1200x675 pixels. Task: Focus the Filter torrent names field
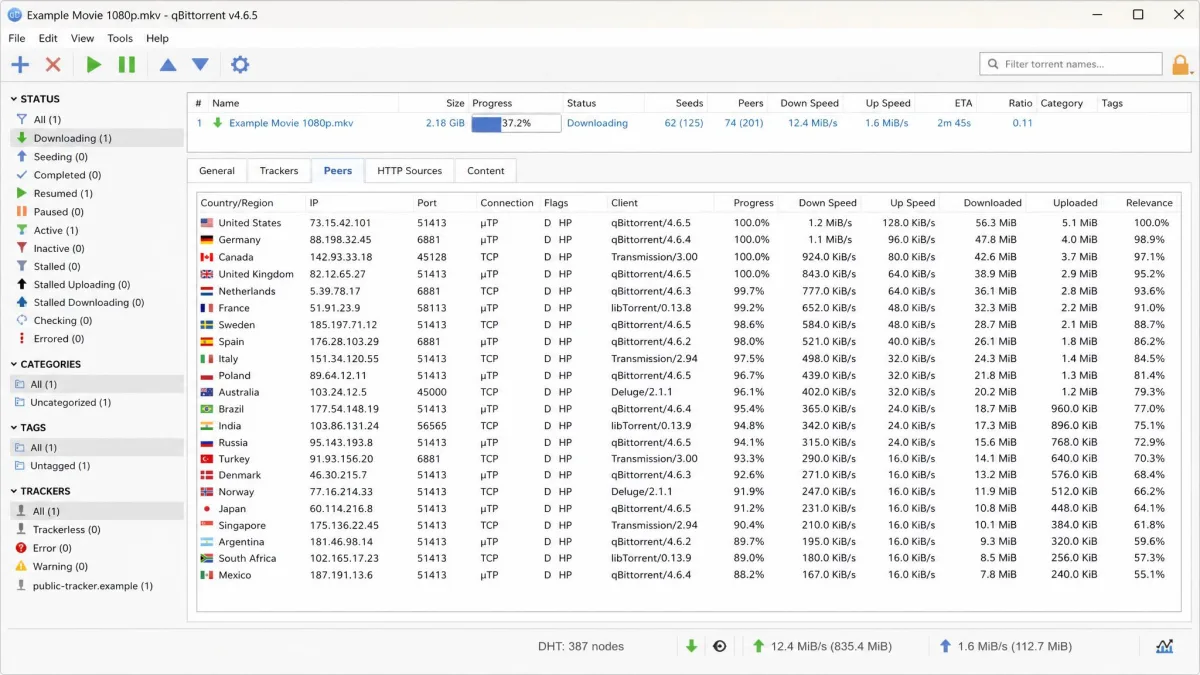click(x=1071, y=64)
